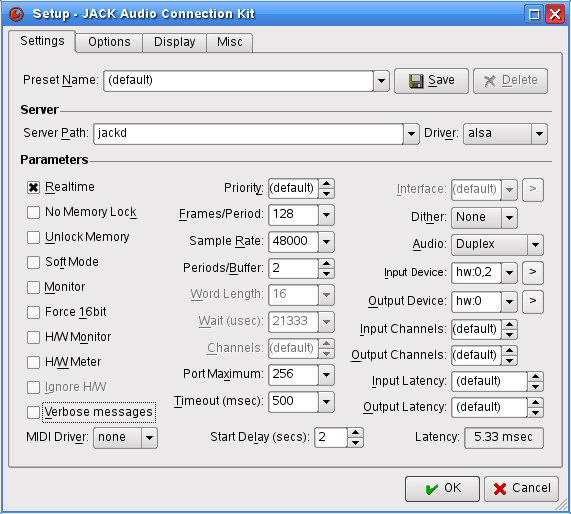This screenshot has width=571, height=514.
Task: Increase the Input Channels value
Action: pyautogui.click(x=509, y=324)
